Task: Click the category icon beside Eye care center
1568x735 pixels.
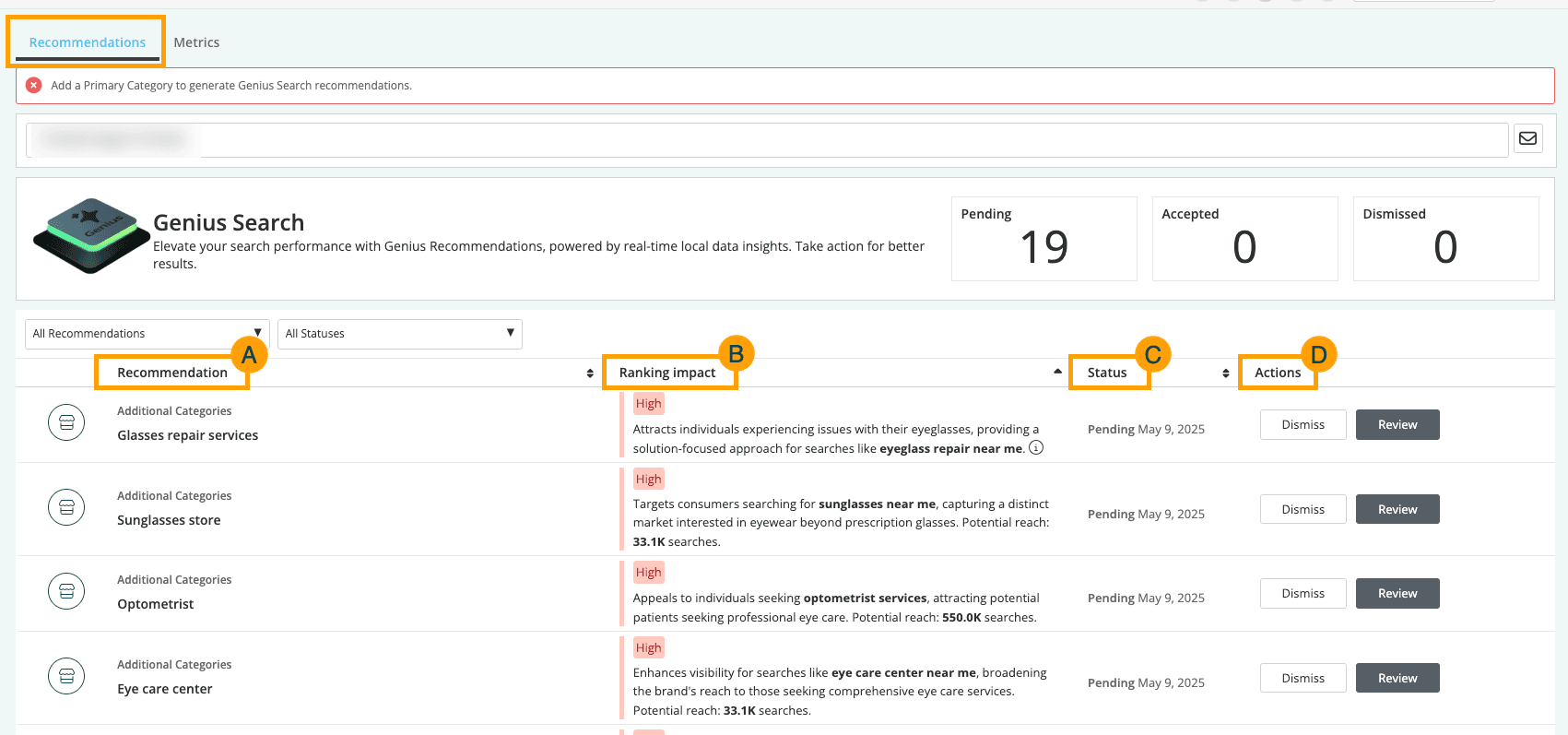Action: 66,676
